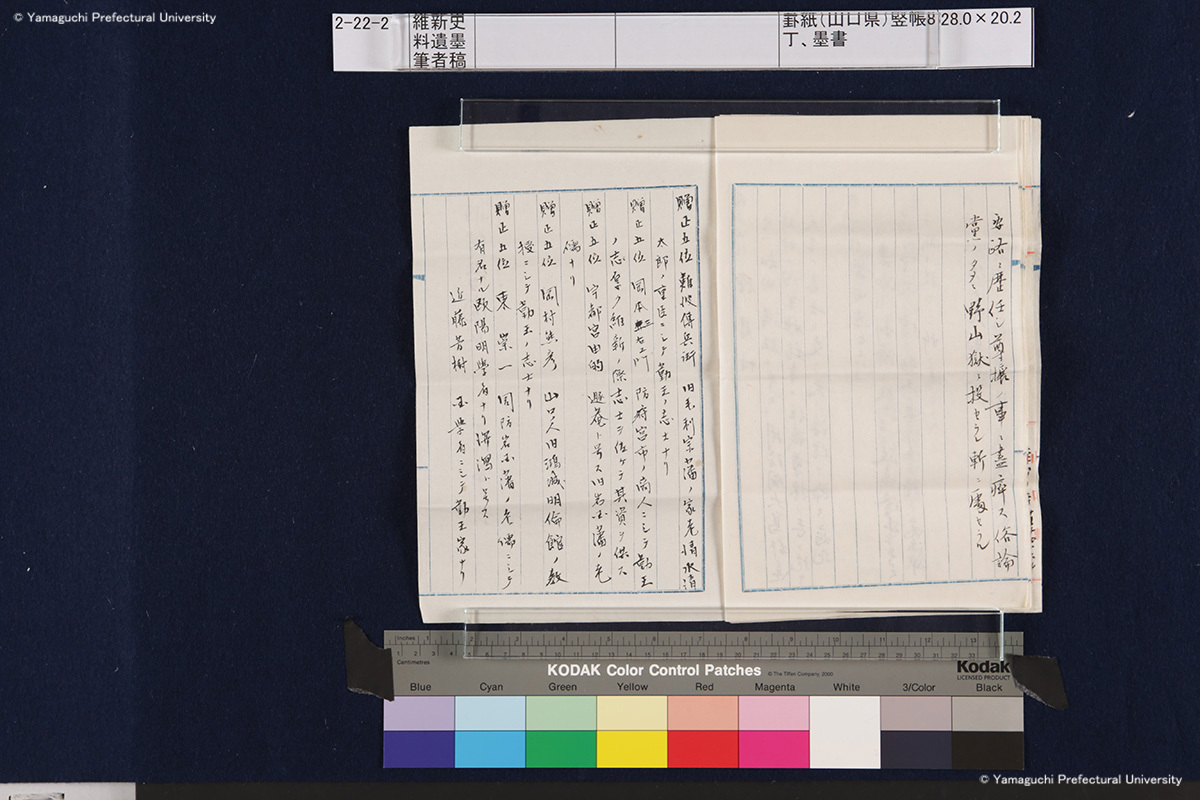
Task: Pick the saturated green color patch
Action: pos(561,749)
